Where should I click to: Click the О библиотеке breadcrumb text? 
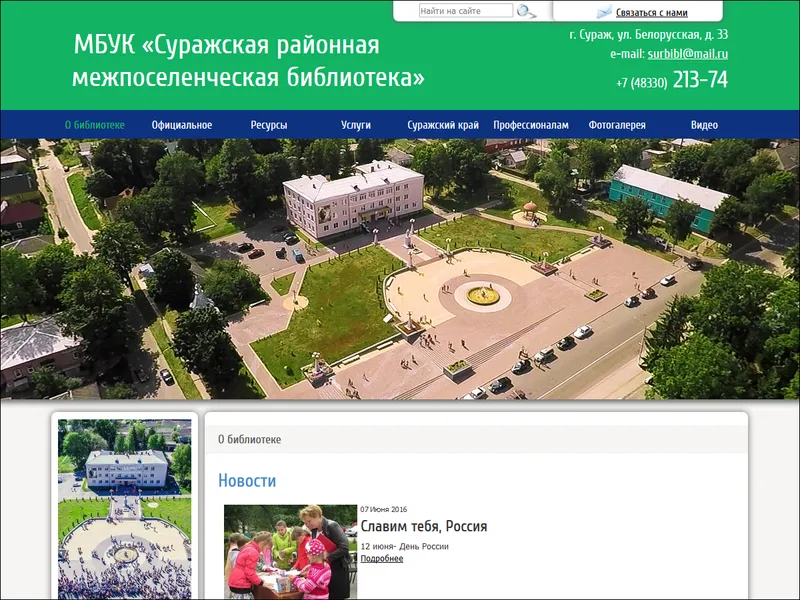[x=249, y=439]
